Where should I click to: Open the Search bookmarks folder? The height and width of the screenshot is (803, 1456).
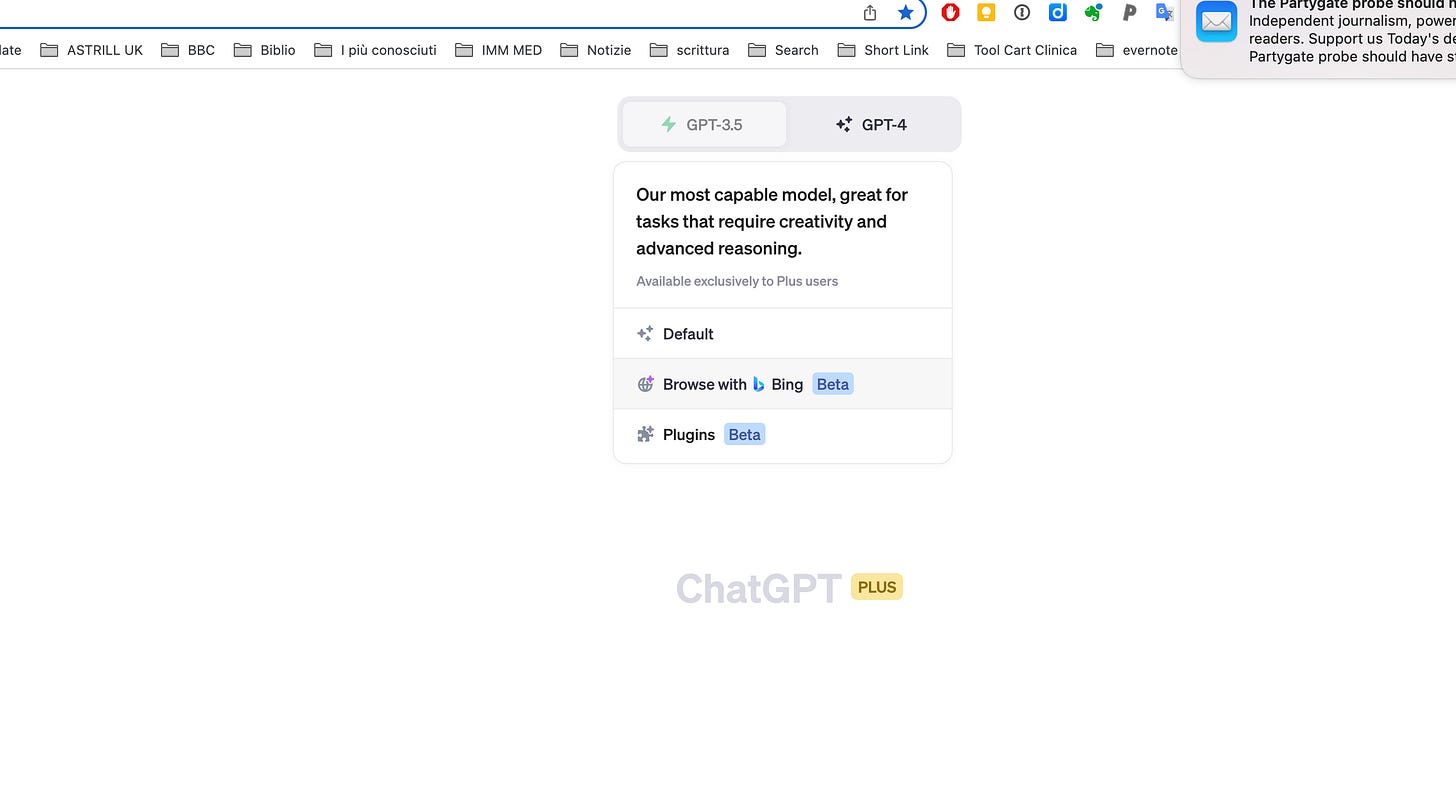(x=784, y=50)
